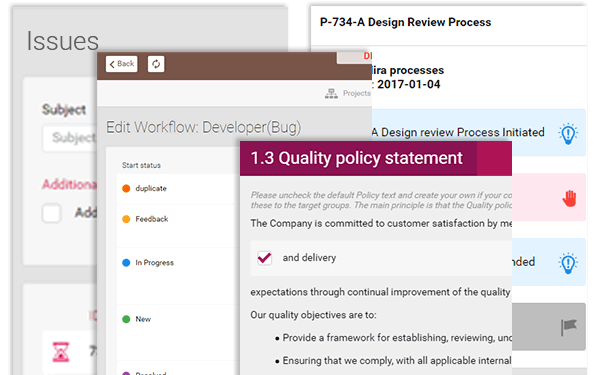Click the pink hourglass icon in Issues
The image size is (600, 375).
(x=61, y=352)
